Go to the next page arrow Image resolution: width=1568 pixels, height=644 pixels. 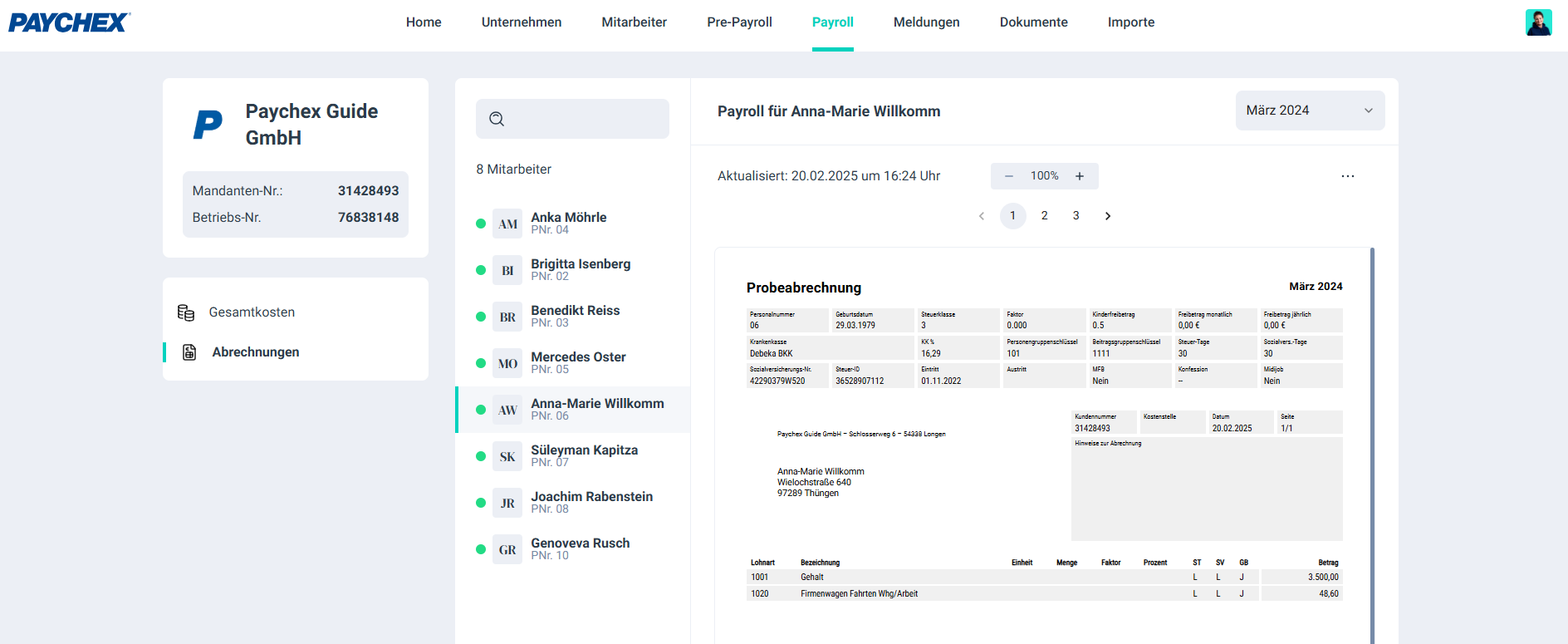click(x=1108, y=216)
